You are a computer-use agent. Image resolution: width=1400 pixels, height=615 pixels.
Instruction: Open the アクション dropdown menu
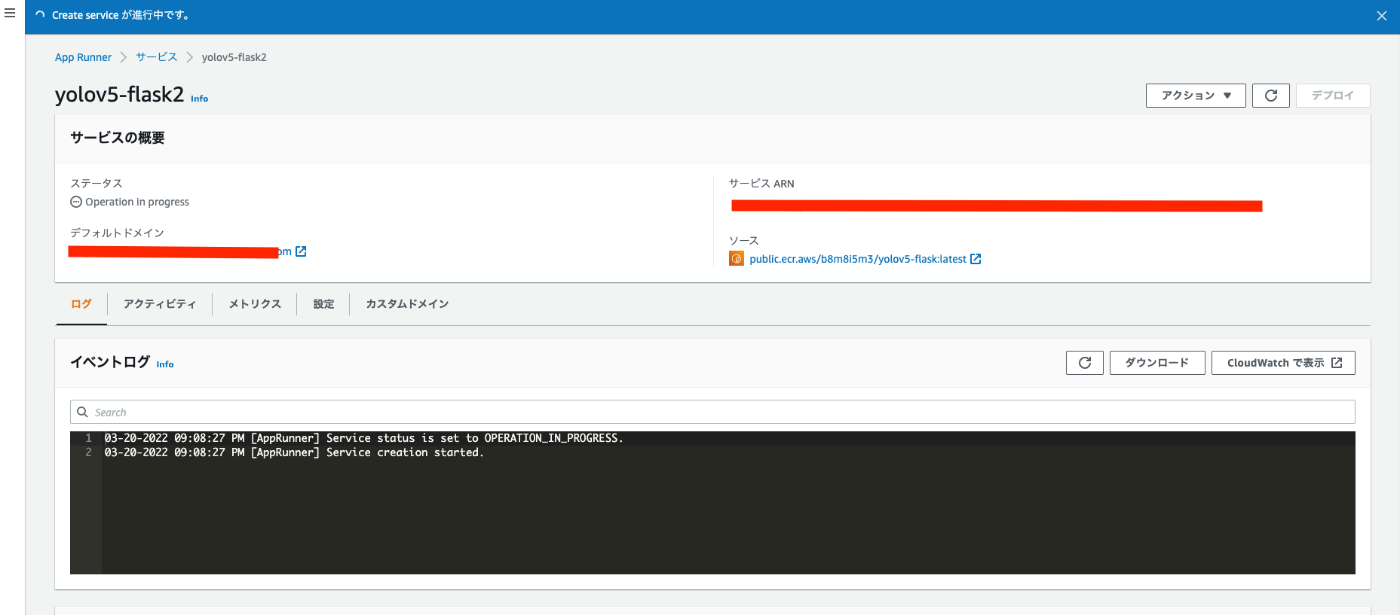coord(1196,96)
